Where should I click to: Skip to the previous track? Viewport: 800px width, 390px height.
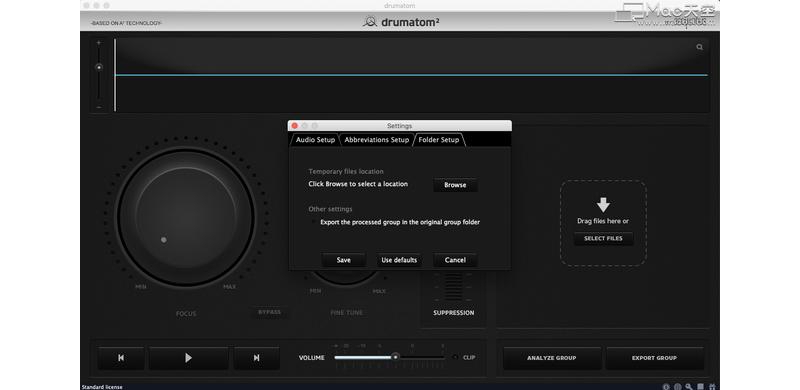click(x=121, y=358)
